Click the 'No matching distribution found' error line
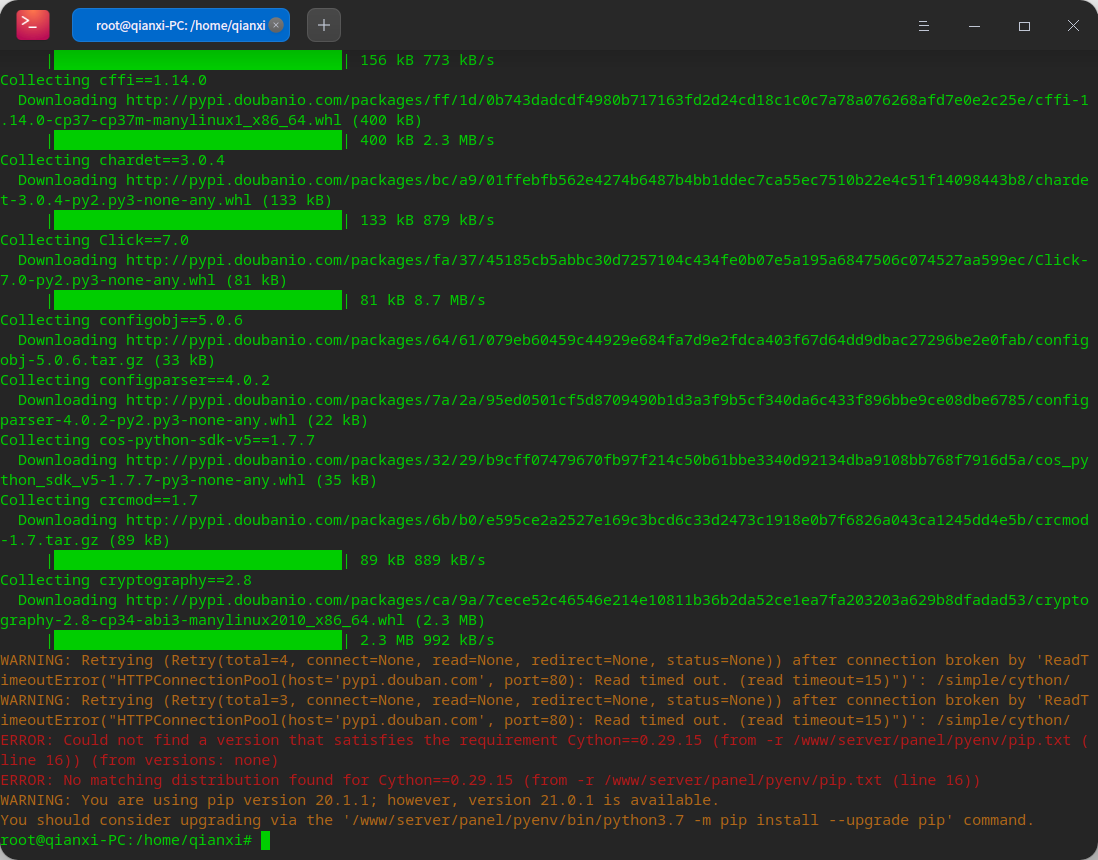The image size is (1098, 860). 490,780
